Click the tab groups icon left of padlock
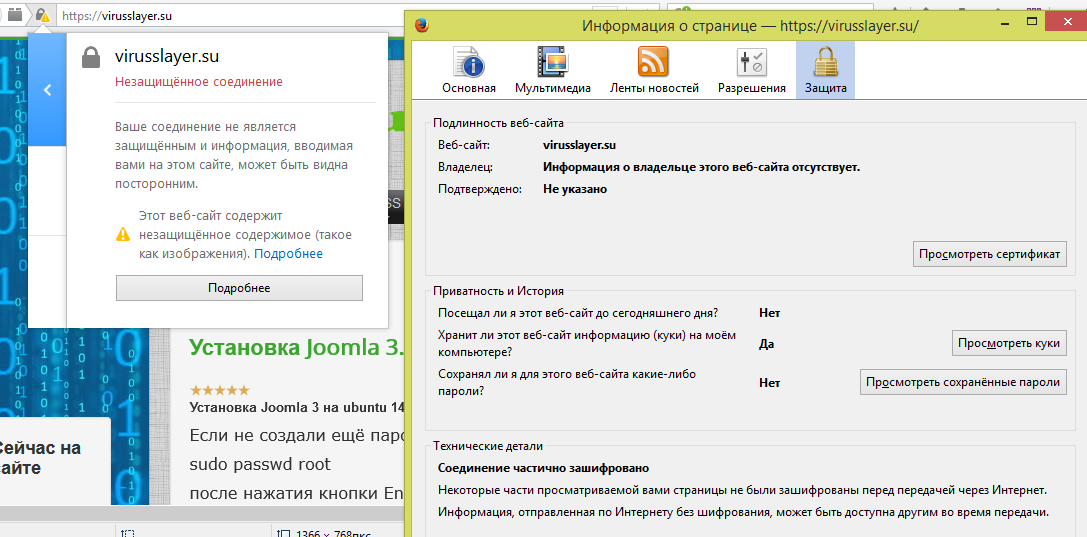1087x537 pixels. (15, 15)
